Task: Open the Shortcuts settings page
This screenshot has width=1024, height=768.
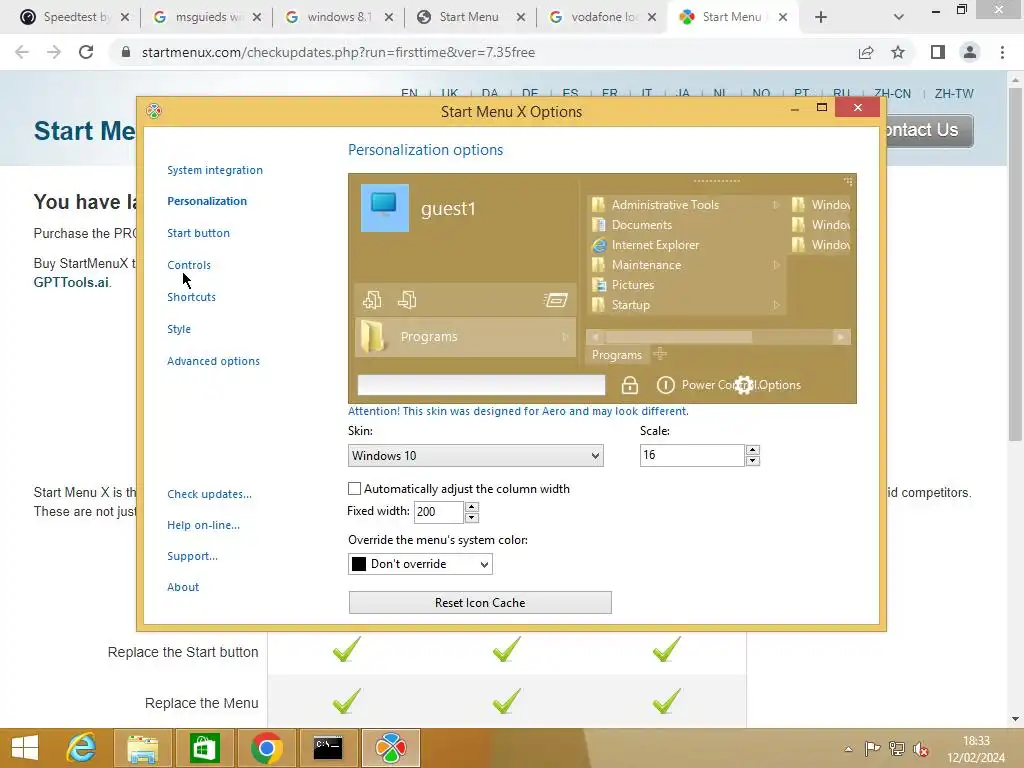Action: pos(191,297)
